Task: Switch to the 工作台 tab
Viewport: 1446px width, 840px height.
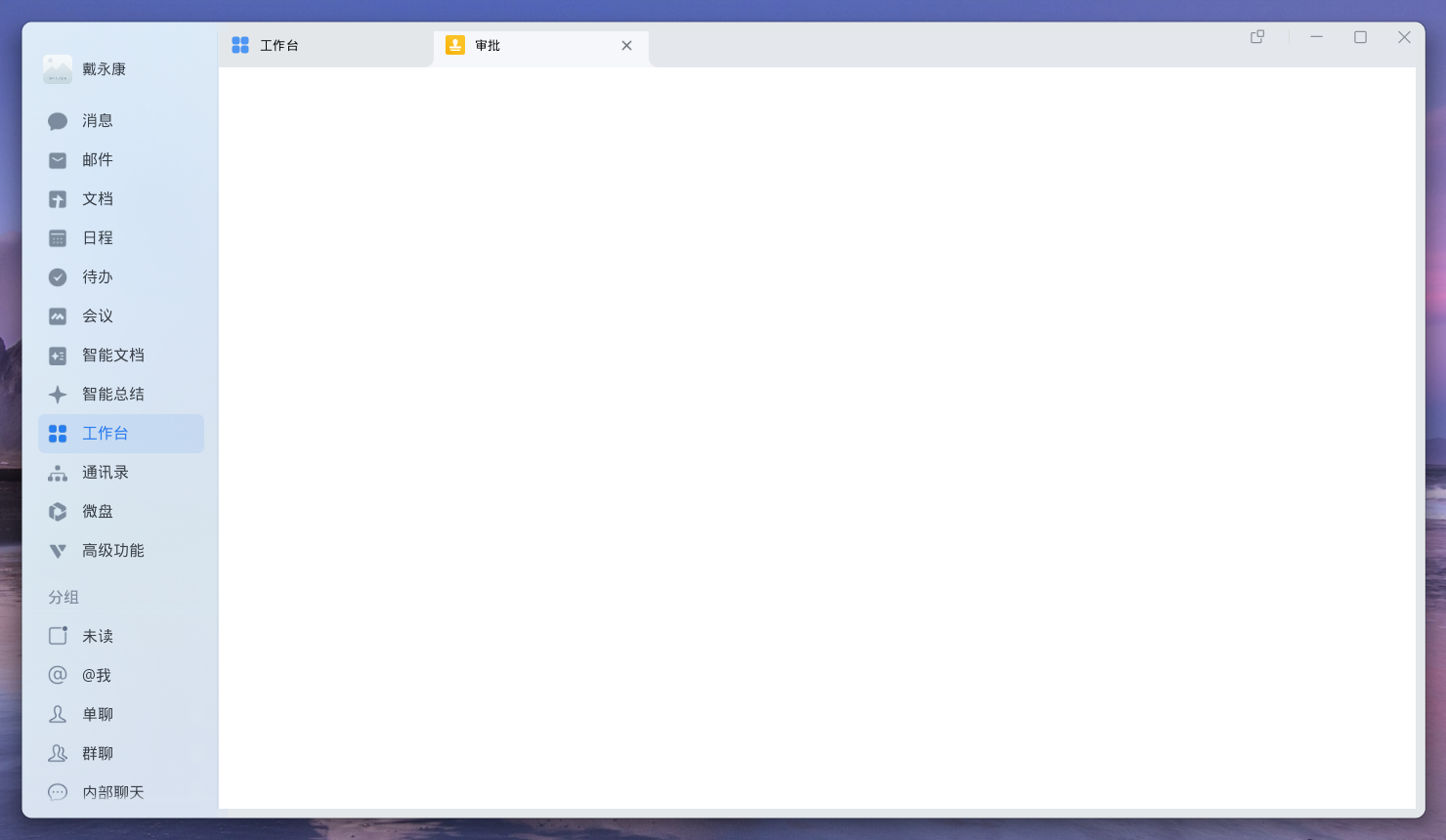Action: coord(325,46)
